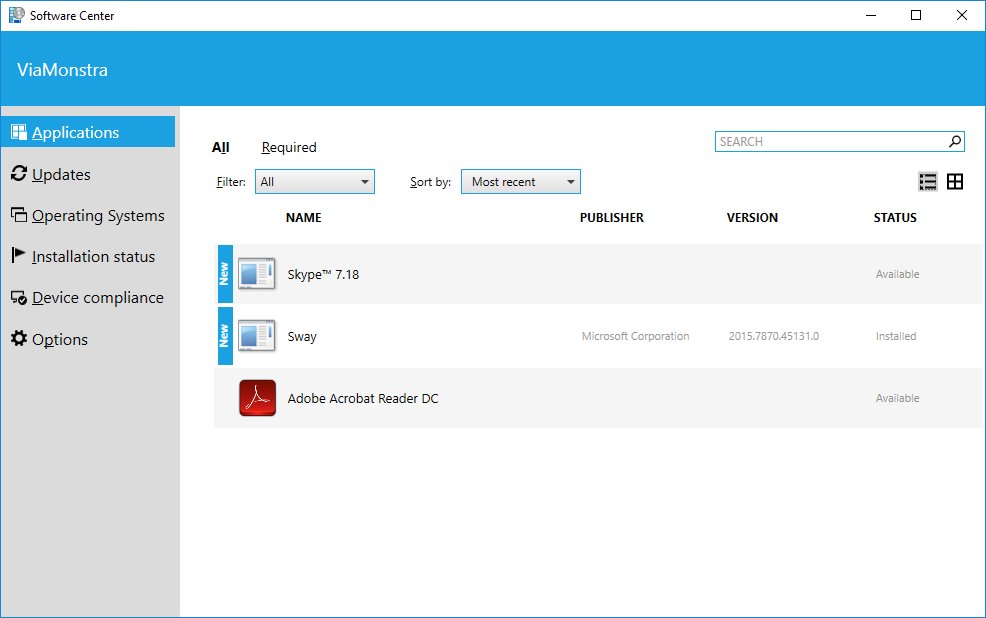The width and height of the screenshot is (986, 618).
Task: Click the Sway application icon
Action: (257, 335)
